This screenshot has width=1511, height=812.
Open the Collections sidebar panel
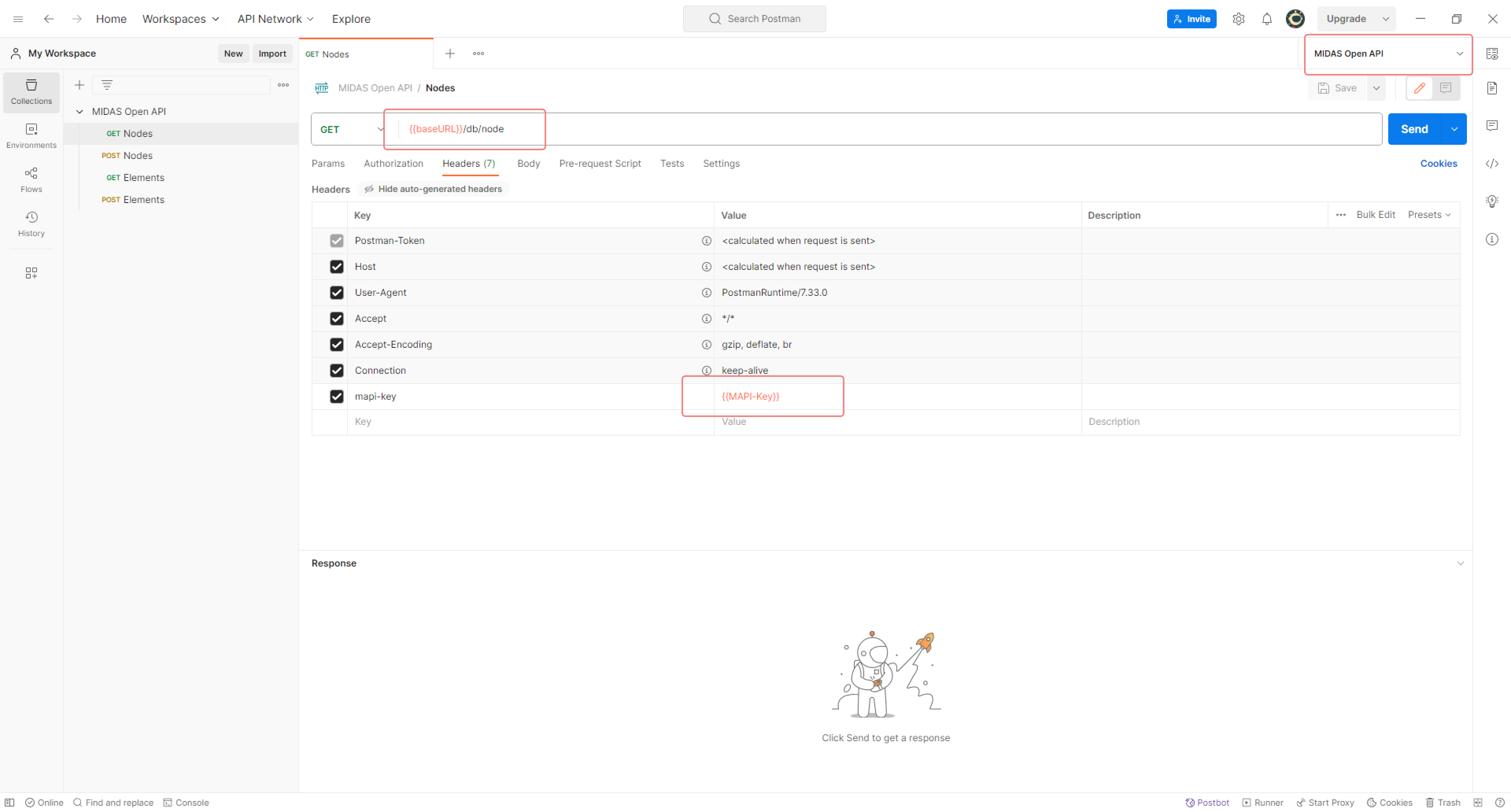click(x=31, y=92)
